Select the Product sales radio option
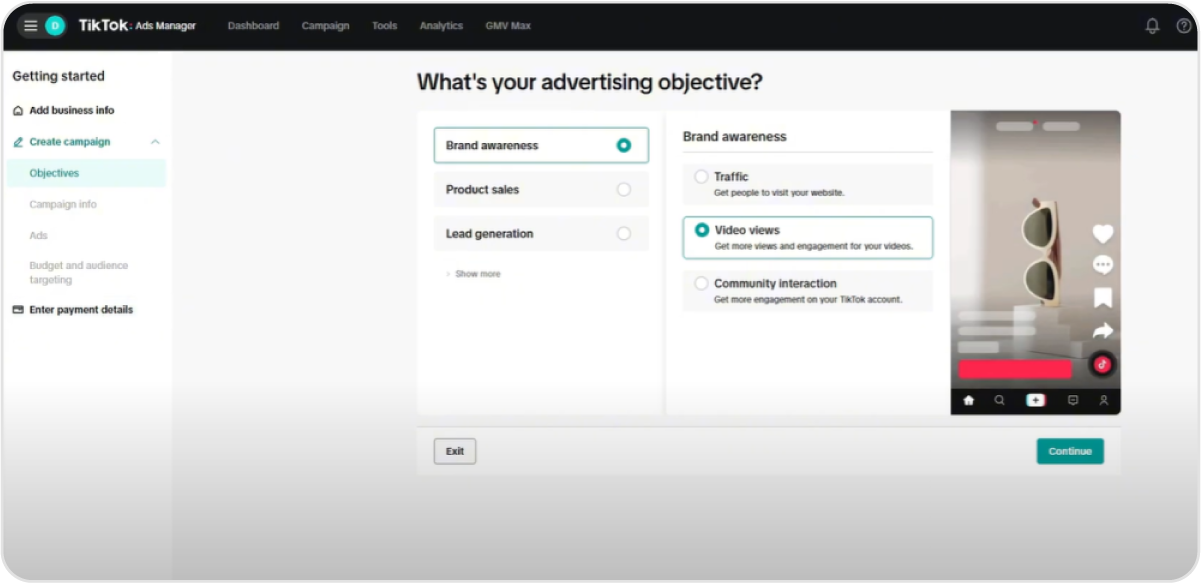This screenshot has width=1201, height=583. pyautogui.click(x=624, y=189)
